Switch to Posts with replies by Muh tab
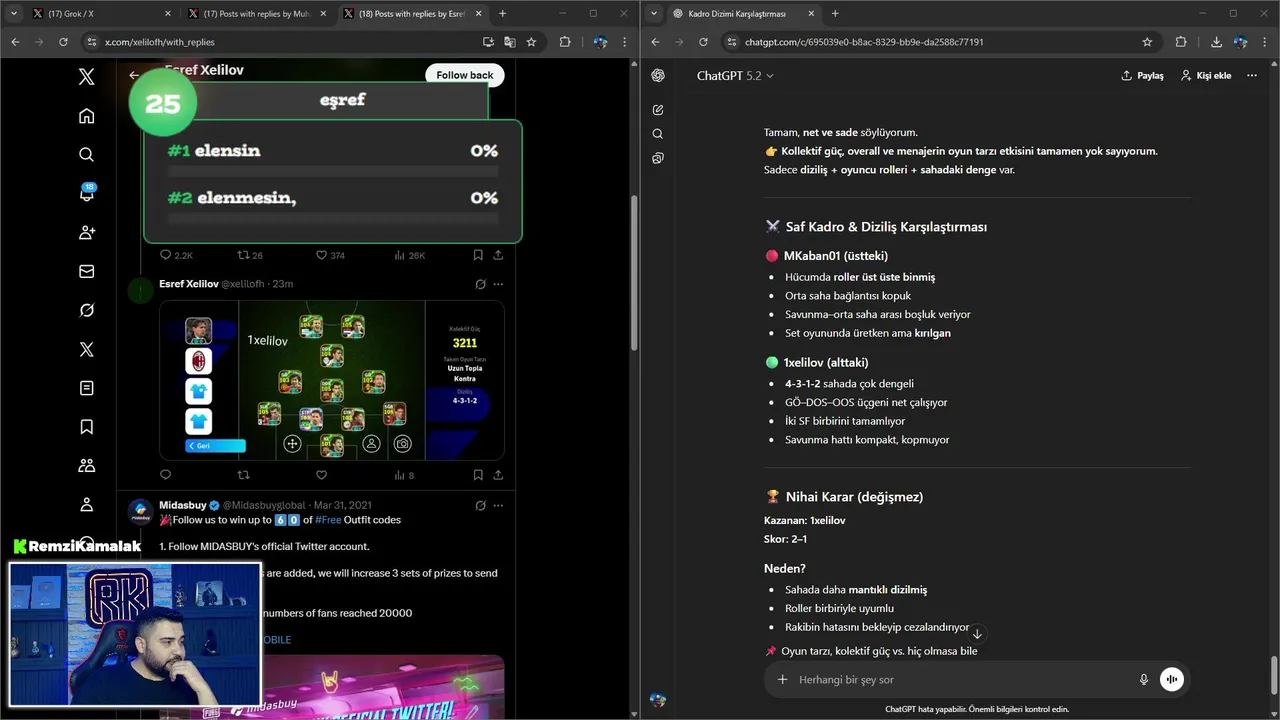Image resolution: width=1280 pixels, height=720 pixels. point(257,14)
